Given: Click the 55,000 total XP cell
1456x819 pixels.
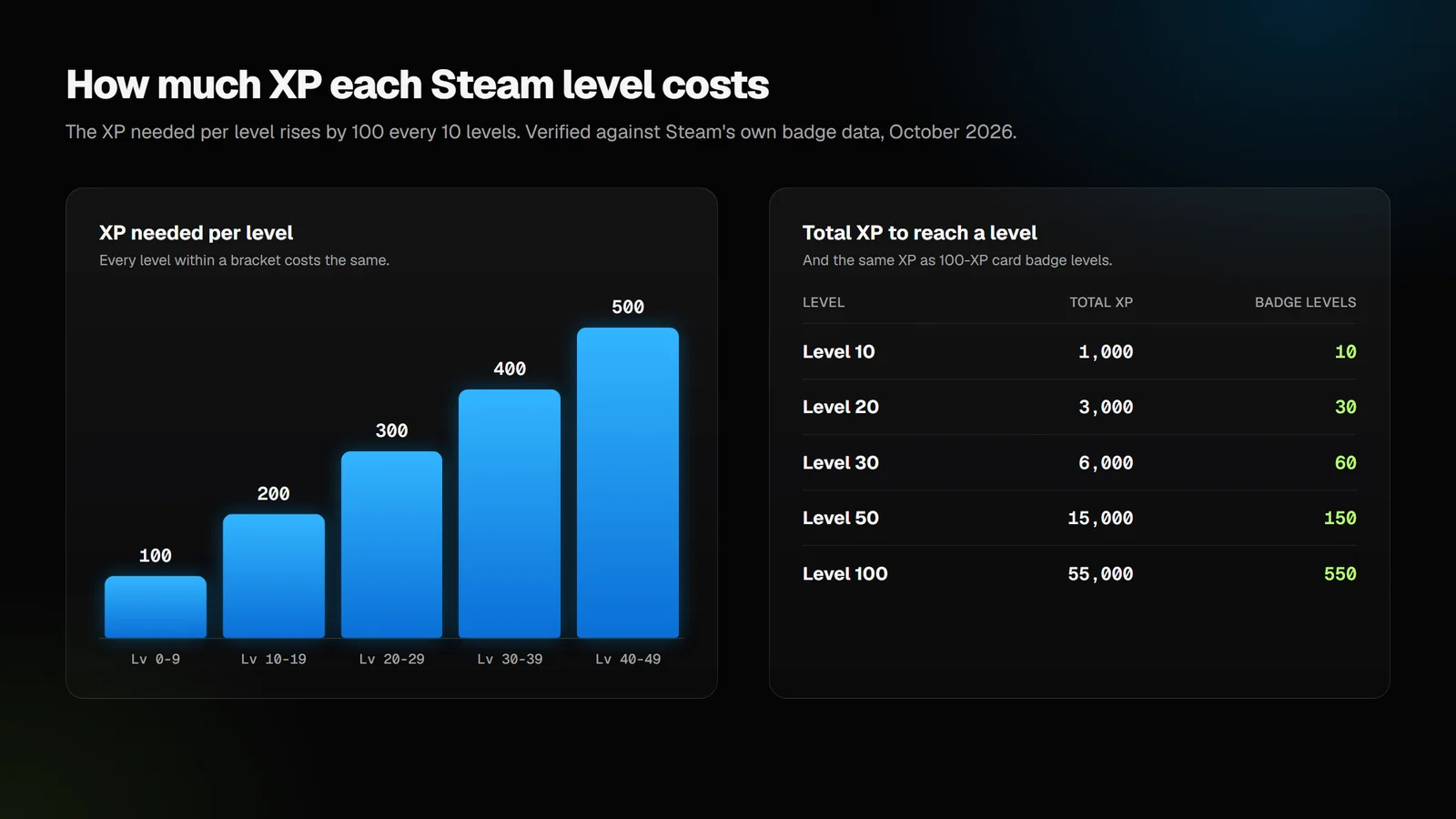Looking at the screenshot, I should 1100,574.
